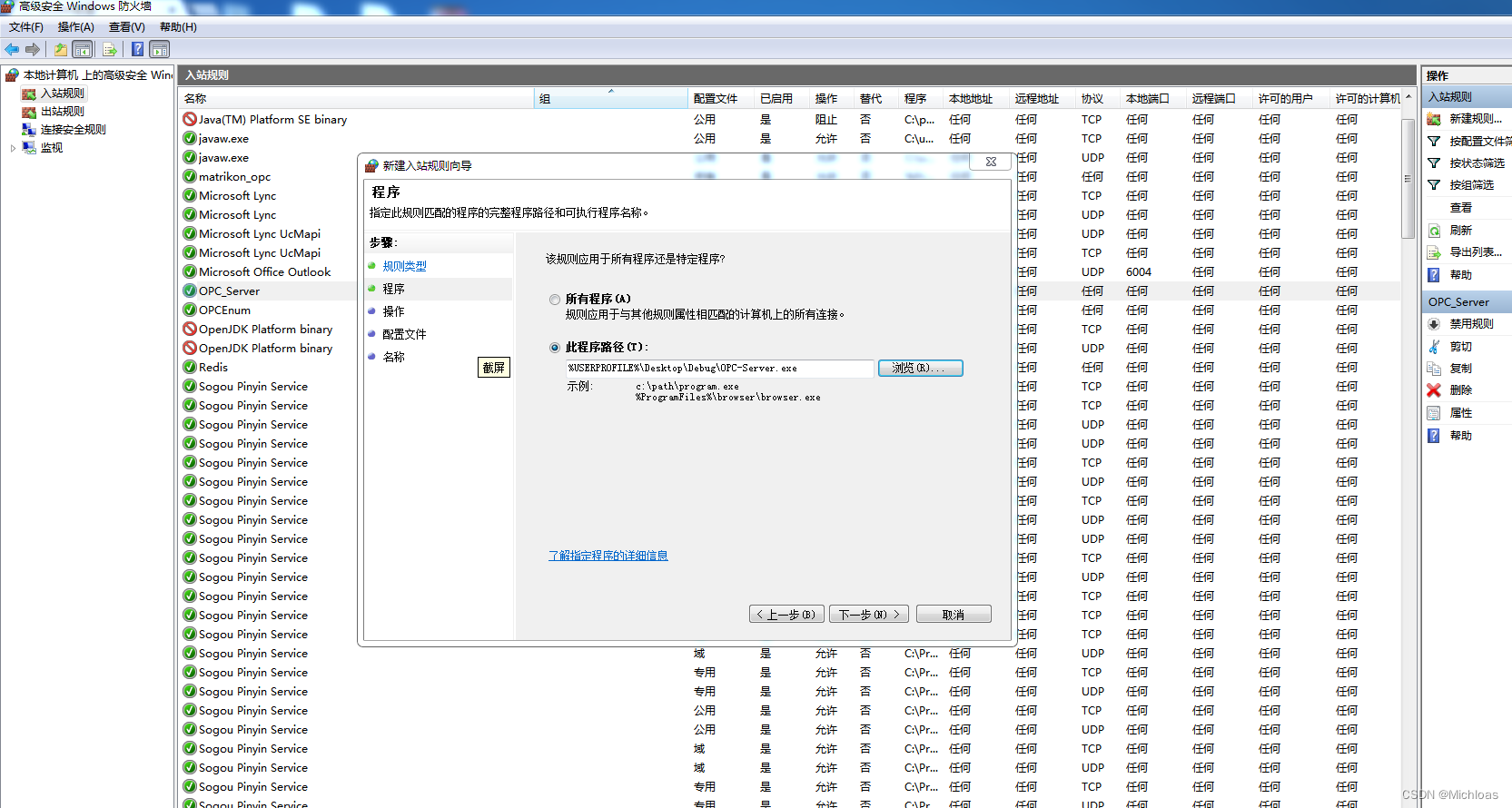Click the filter by state (按状态筛选) funnel icon

(x=1434, y=163)
